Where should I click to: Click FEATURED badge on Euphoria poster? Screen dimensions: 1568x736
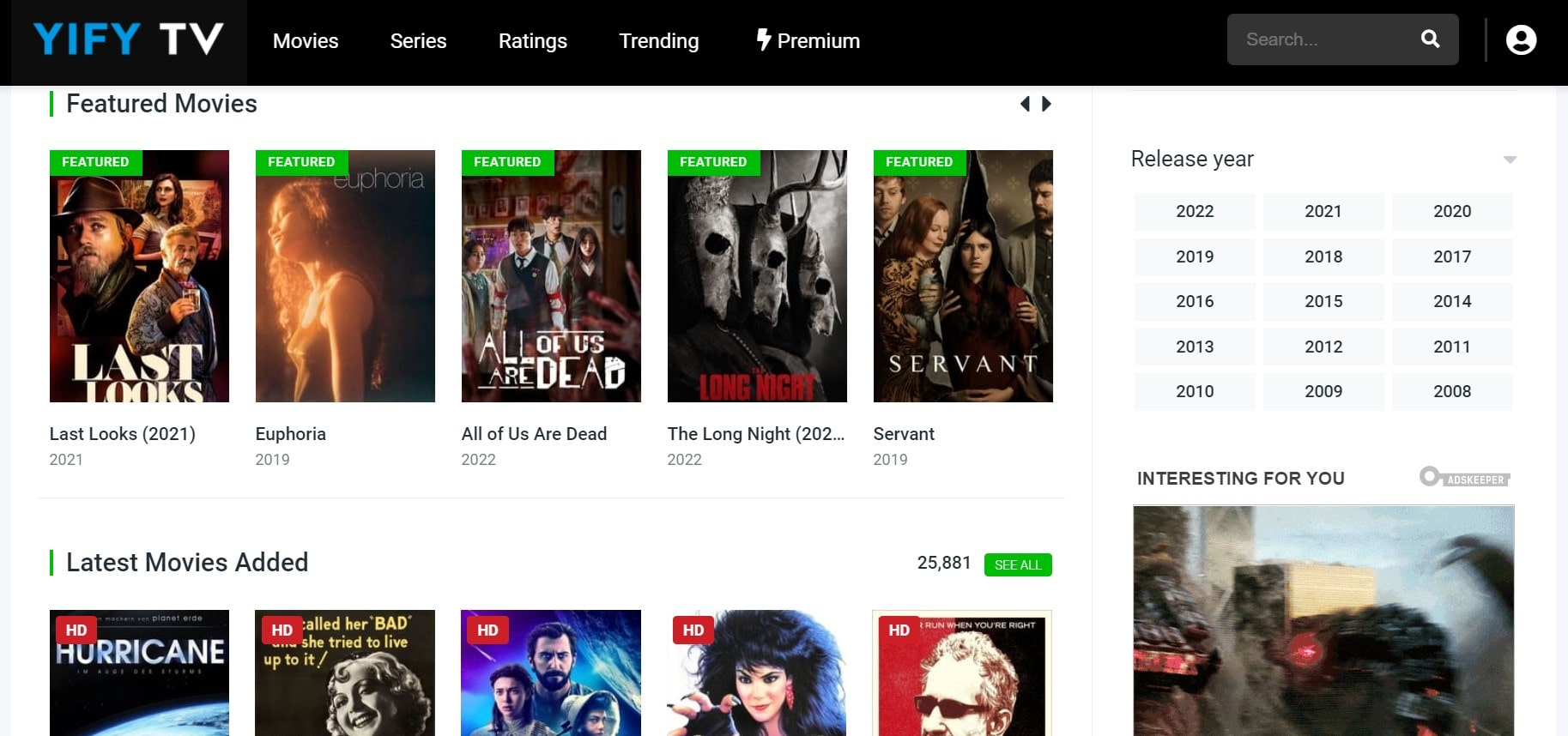301,162
